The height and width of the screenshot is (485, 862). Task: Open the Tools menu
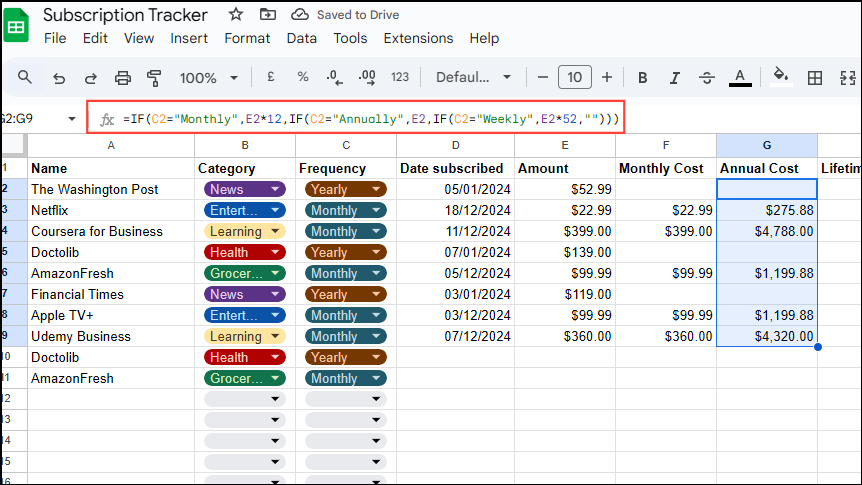click(350, 38)
